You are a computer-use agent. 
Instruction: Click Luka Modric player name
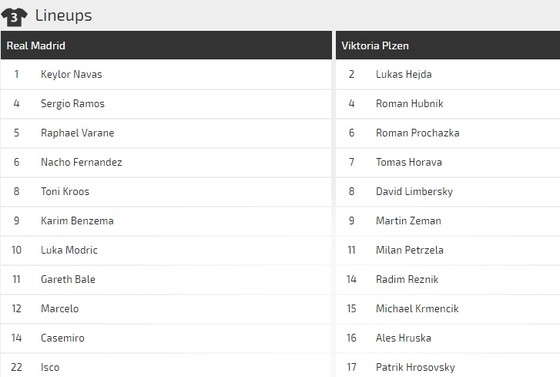pyautogui.click(x=69, y=250)
